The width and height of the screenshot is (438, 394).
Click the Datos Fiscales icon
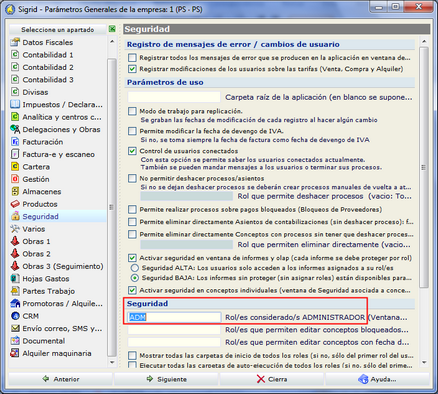tap(15, 42)
